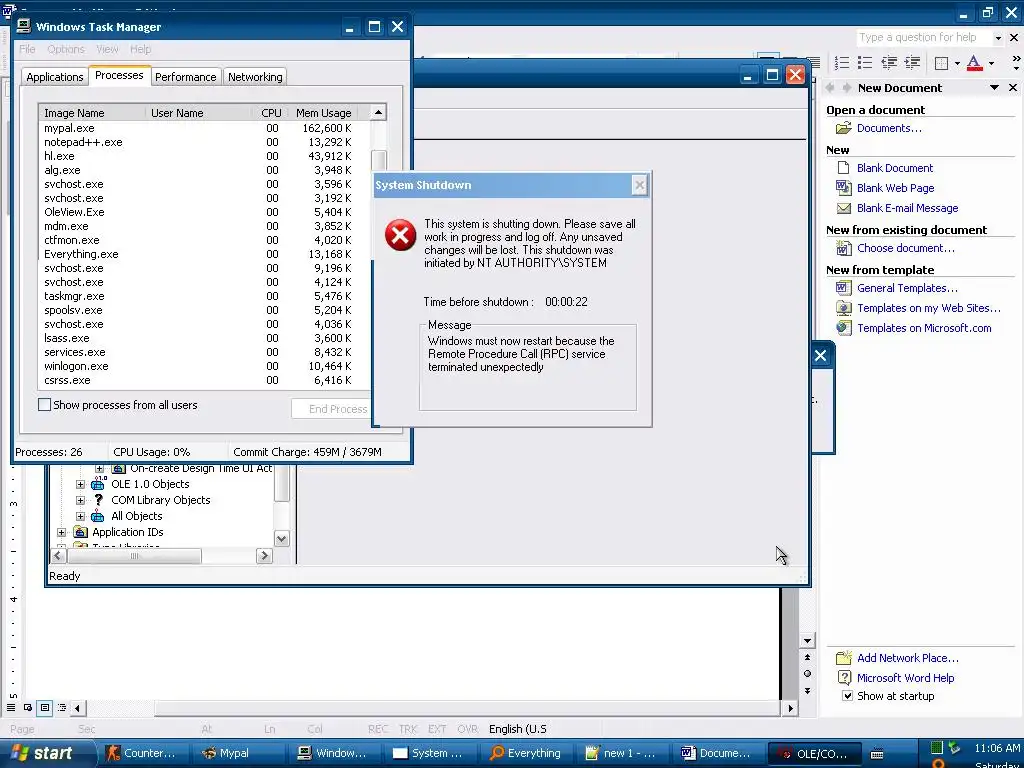1024x768 pixels.
Task: Click Select Browse Object circle in Word scrollbar
Action: 807,673
